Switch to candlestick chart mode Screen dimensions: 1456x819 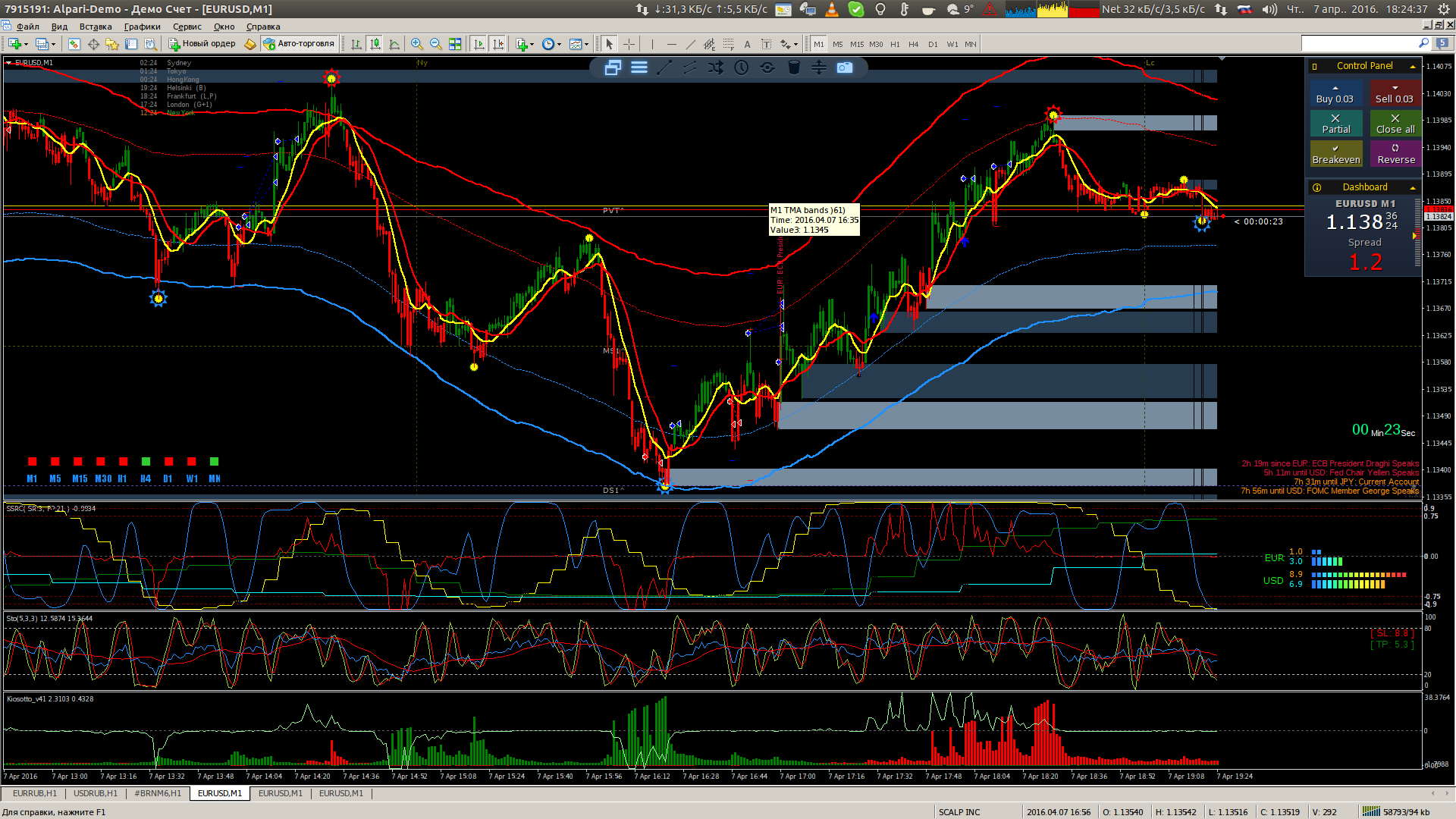375,44
